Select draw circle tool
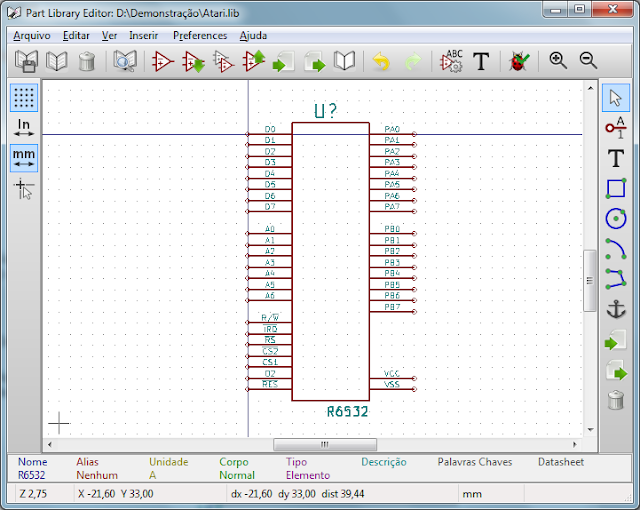 click(616, 219)
